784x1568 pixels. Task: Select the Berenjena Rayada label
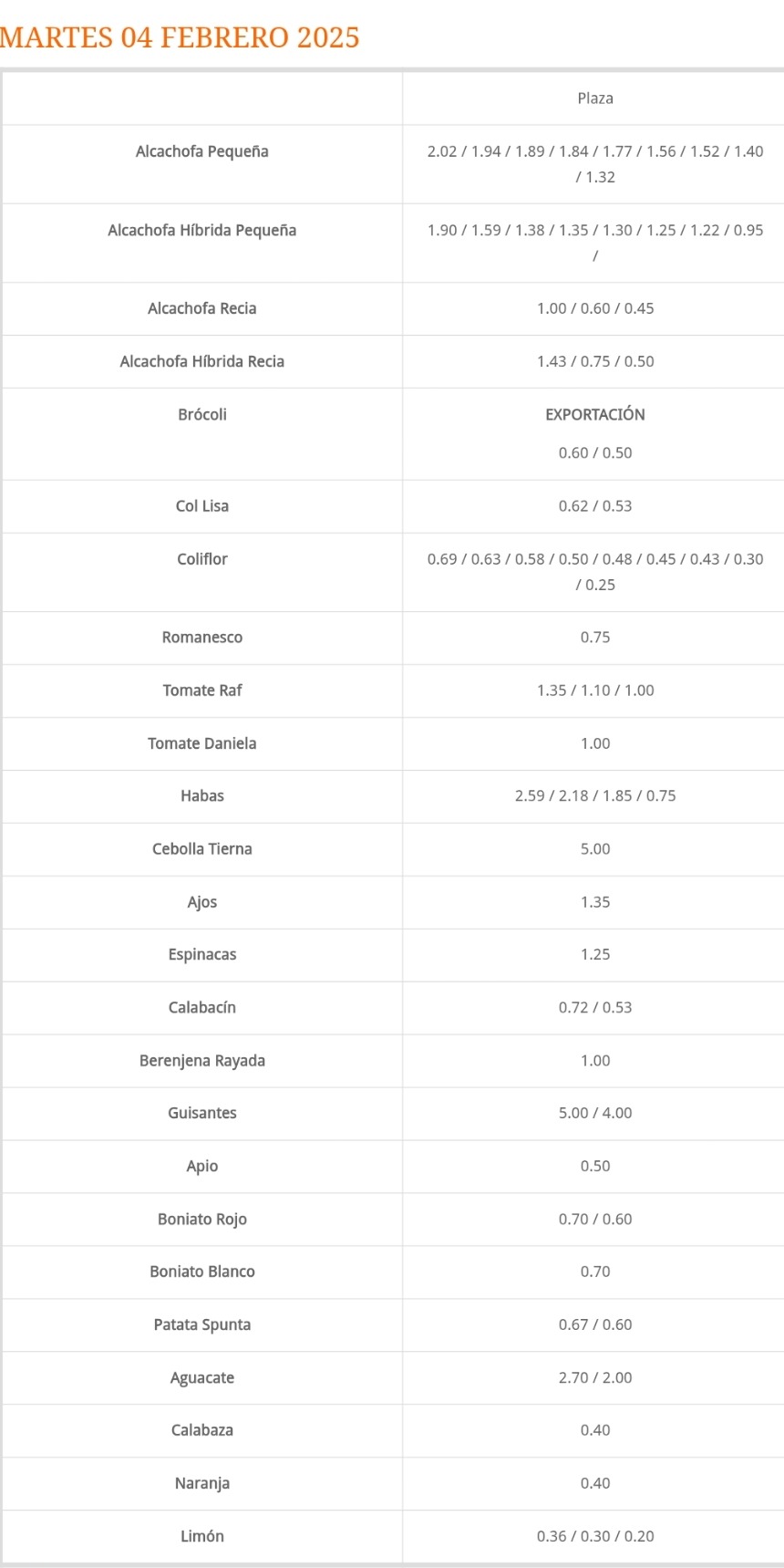[202, 1061]
